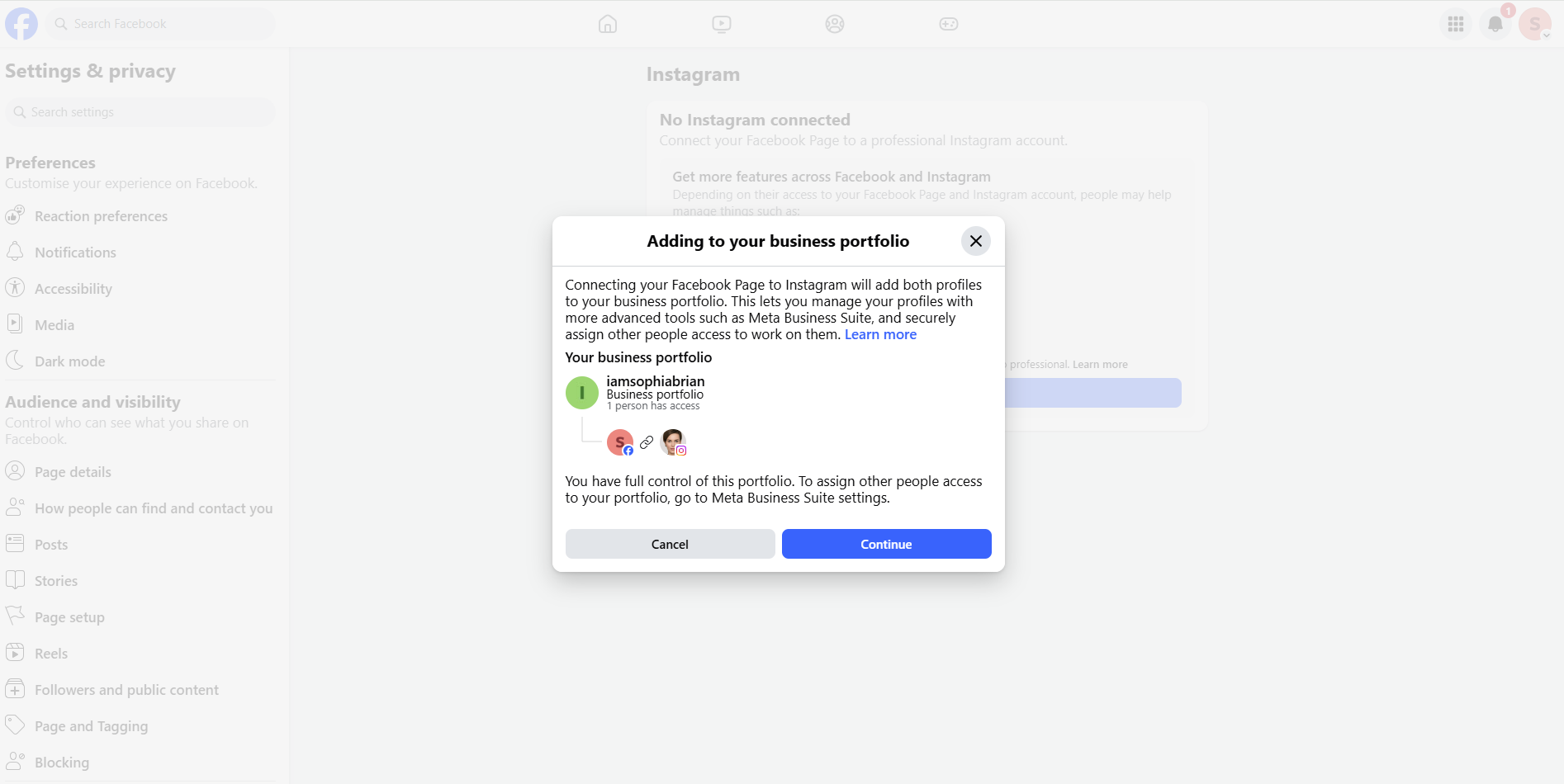Image resolution: width=1564 pixels, height=784 pixels.
Task: Click the Facebook Page S avatar icon
Action: coord(620,442)
